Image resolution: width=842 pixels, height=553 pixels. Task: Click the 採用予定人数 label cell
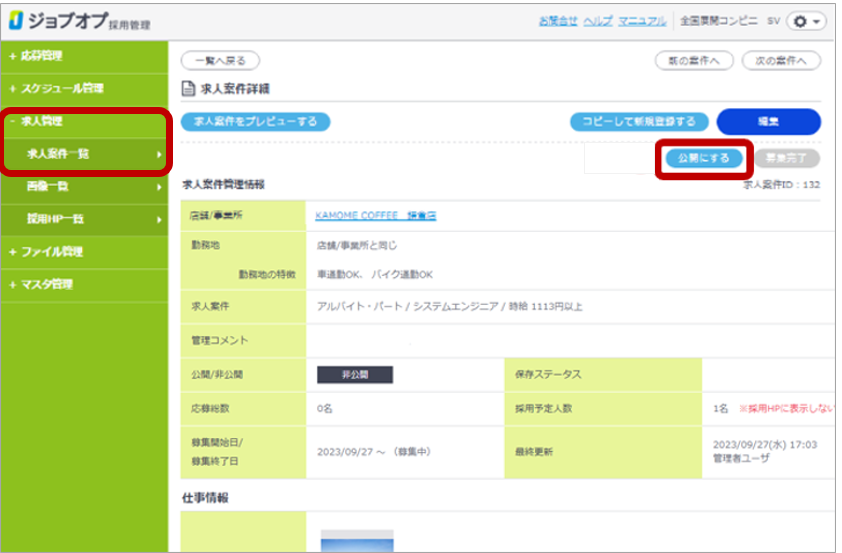[603, 409]
